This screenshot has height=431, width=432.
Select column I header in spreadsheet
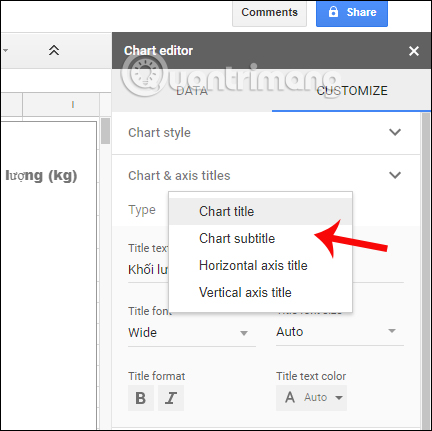coord(61,105)
